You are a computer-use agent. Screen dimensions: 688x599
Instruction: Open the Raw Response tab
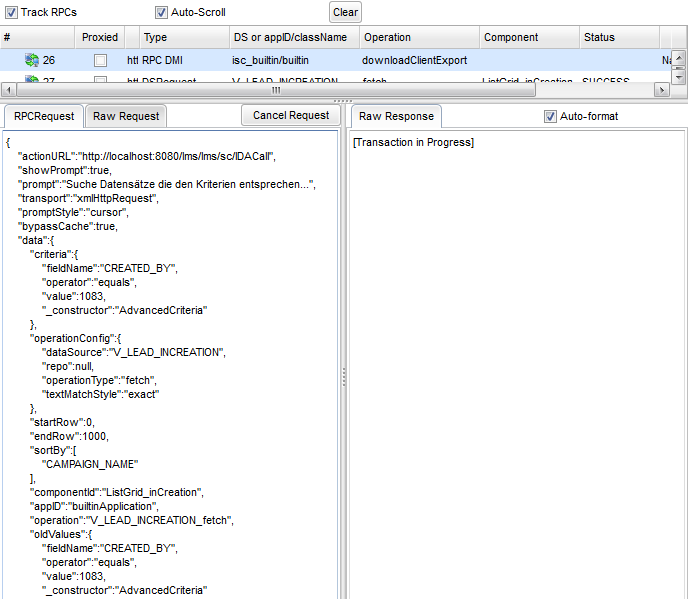point(396,116)
